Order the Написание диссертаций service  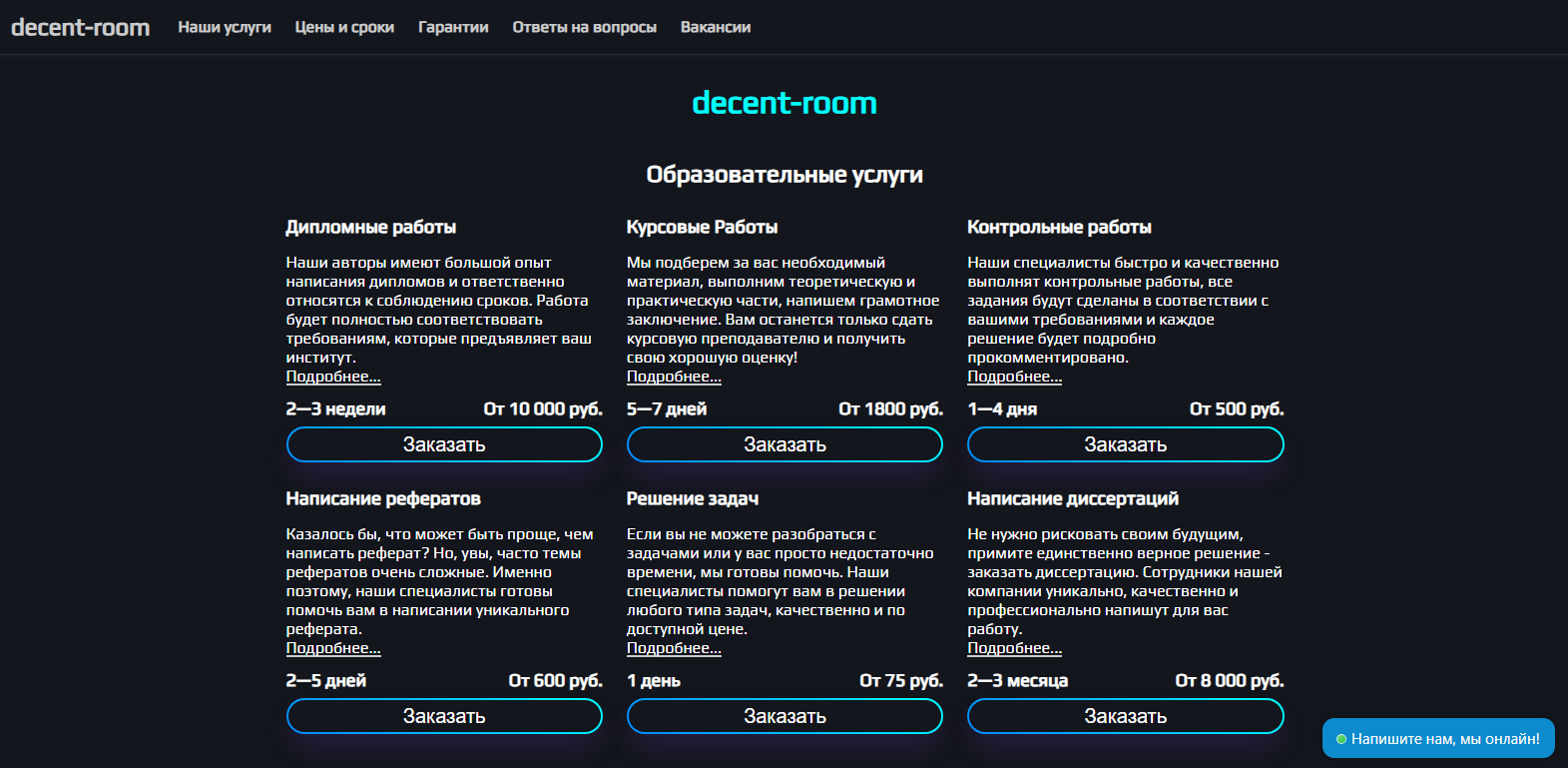(1125, 716)
